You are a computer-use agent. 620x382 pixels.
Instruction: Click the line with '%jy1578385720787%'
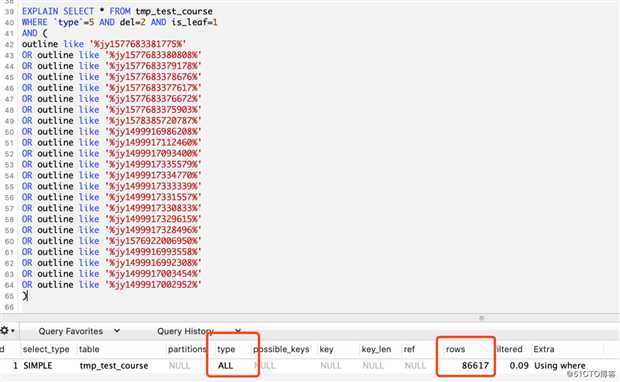[112, 121]
